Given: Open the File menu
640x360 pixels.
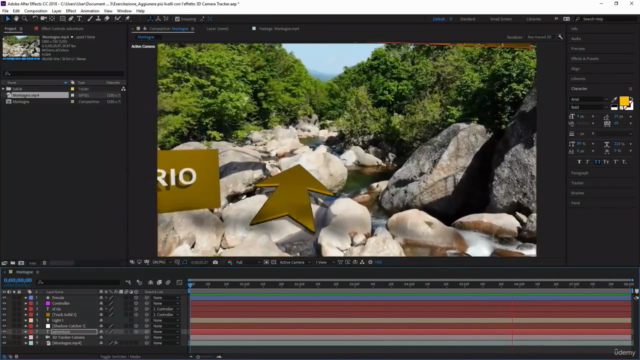Looking at the screenshot, I should coord(5,11).
